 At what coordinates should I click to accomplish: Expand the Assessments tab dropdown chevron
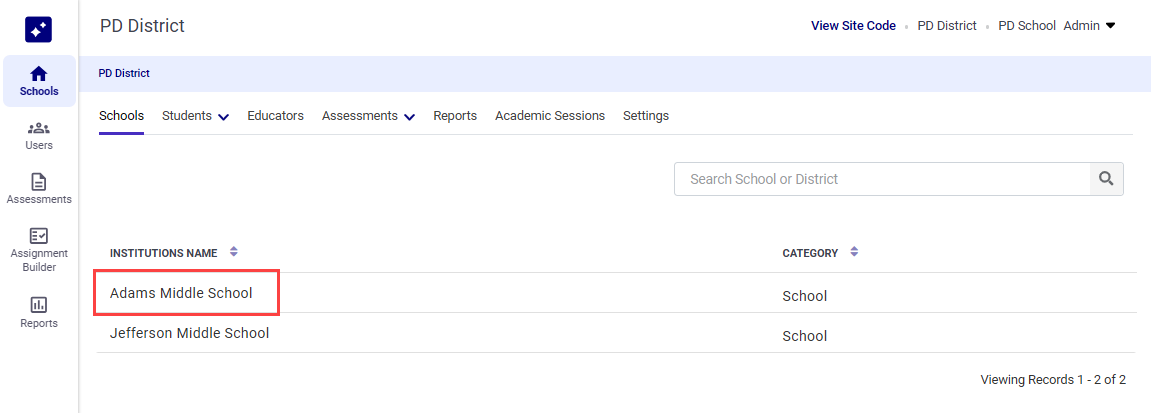[410, 117]
